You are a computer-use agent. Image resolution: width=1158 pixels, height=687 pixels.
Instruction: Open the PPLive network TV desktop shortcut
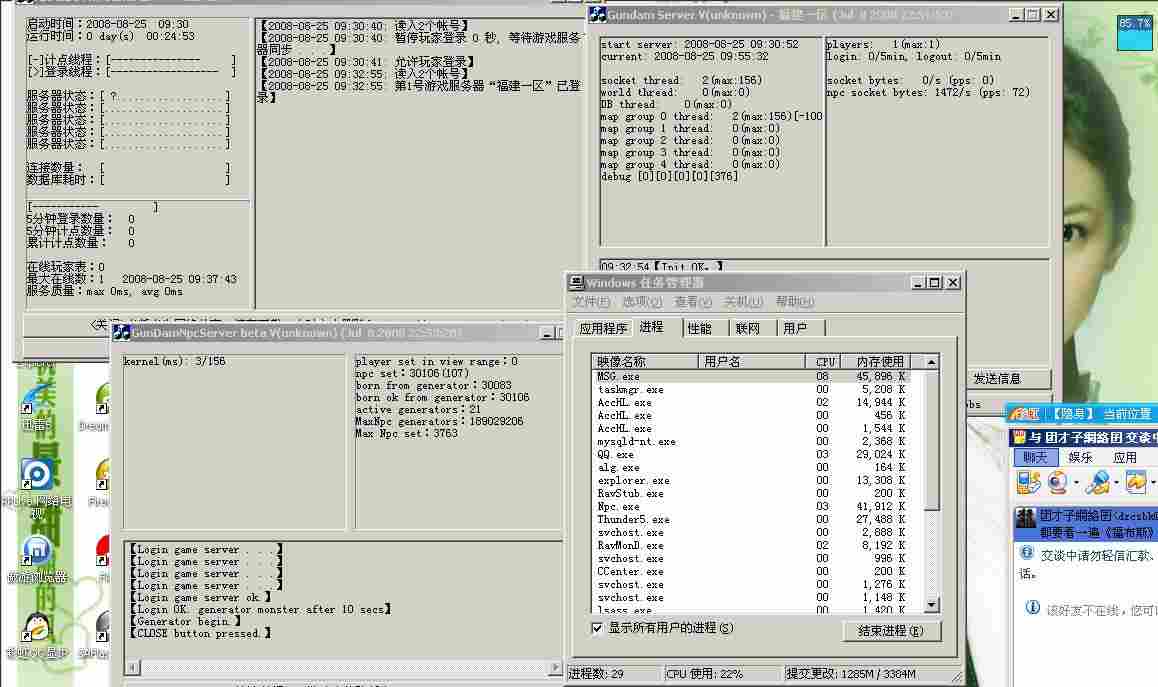pos(36,479)
